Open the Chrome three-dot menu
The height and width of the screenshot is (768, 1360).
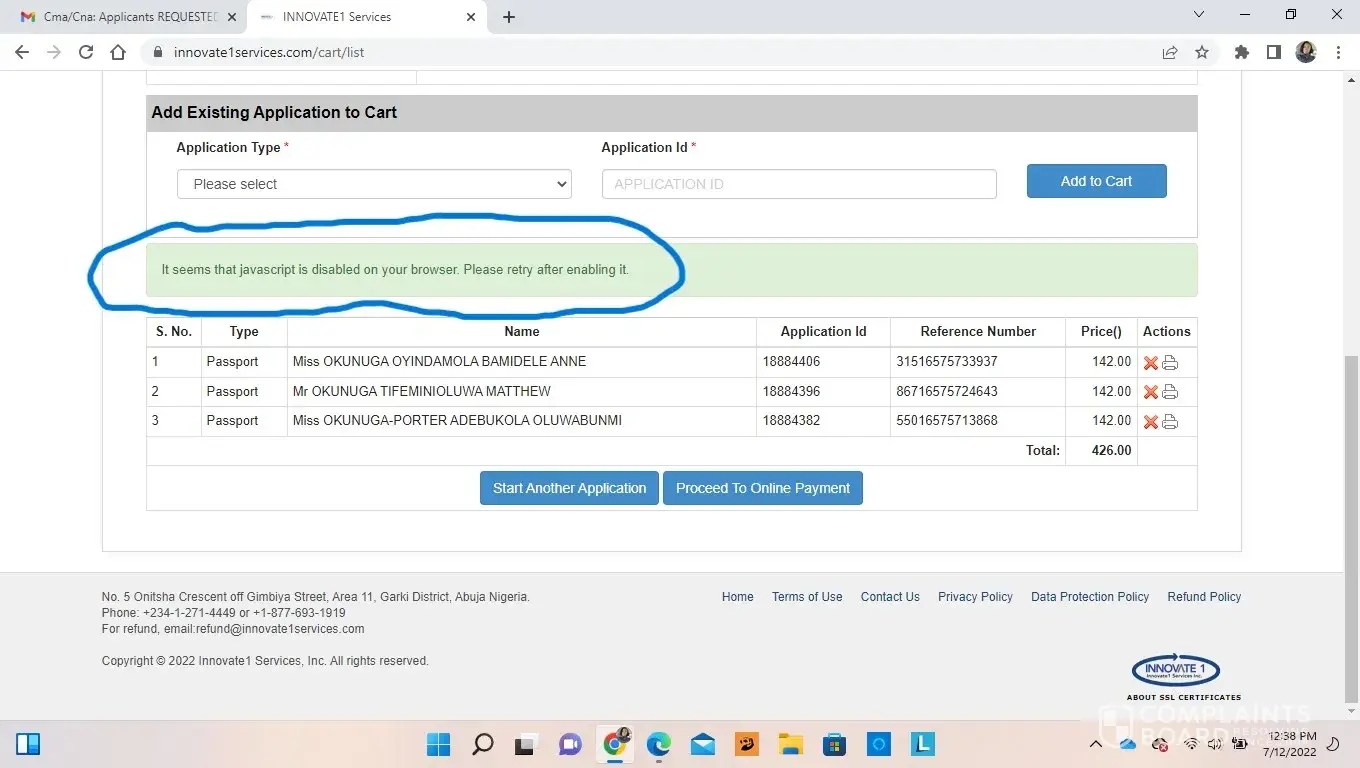coord(1338,52)
